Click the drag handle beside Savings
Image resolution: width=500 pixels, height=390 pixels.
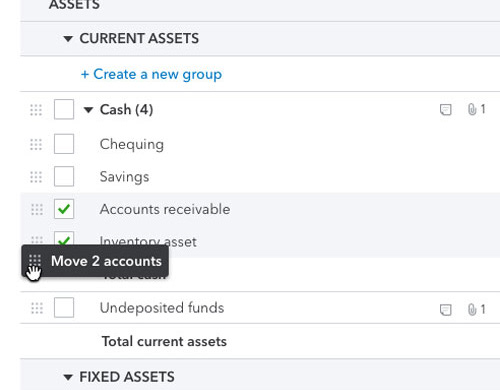click(x=36, y=177)
